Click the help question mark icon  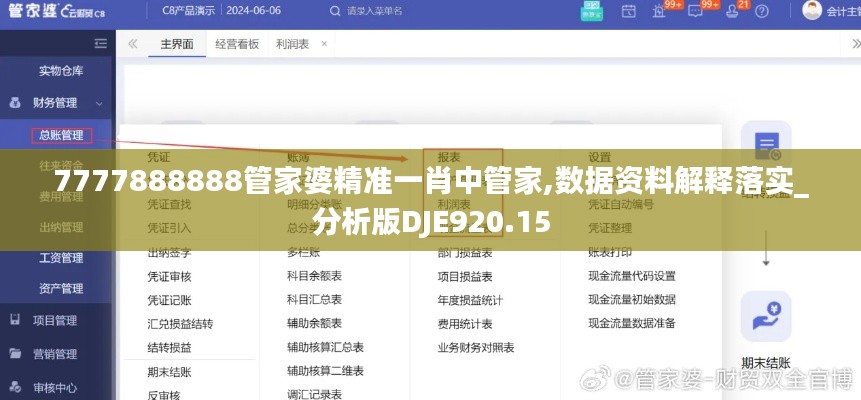[x=765, y=12]
